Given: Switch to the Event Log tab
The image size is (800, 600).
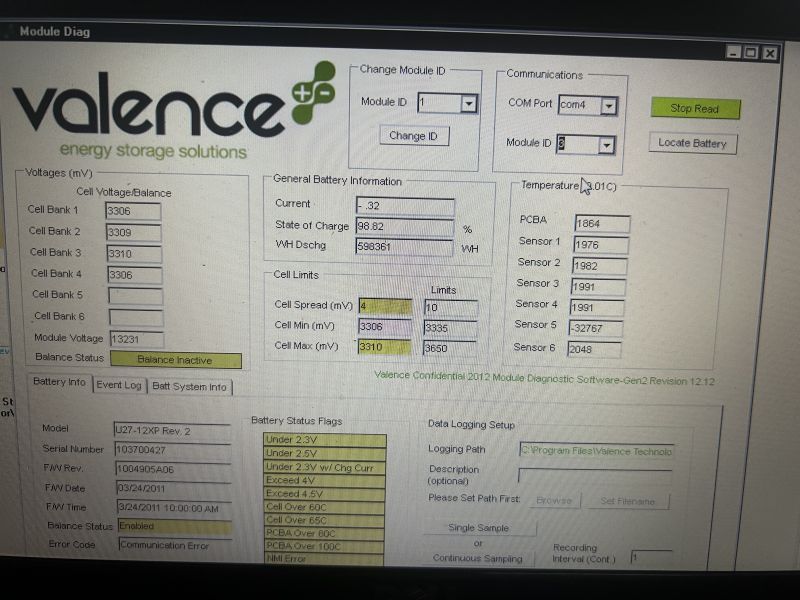Looking at the screenshot, I should 119,385.
